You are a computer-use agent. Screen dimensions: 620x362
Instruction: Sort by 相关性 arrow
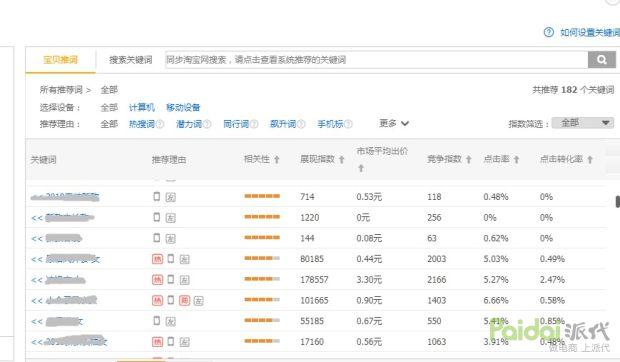(277, 160)
